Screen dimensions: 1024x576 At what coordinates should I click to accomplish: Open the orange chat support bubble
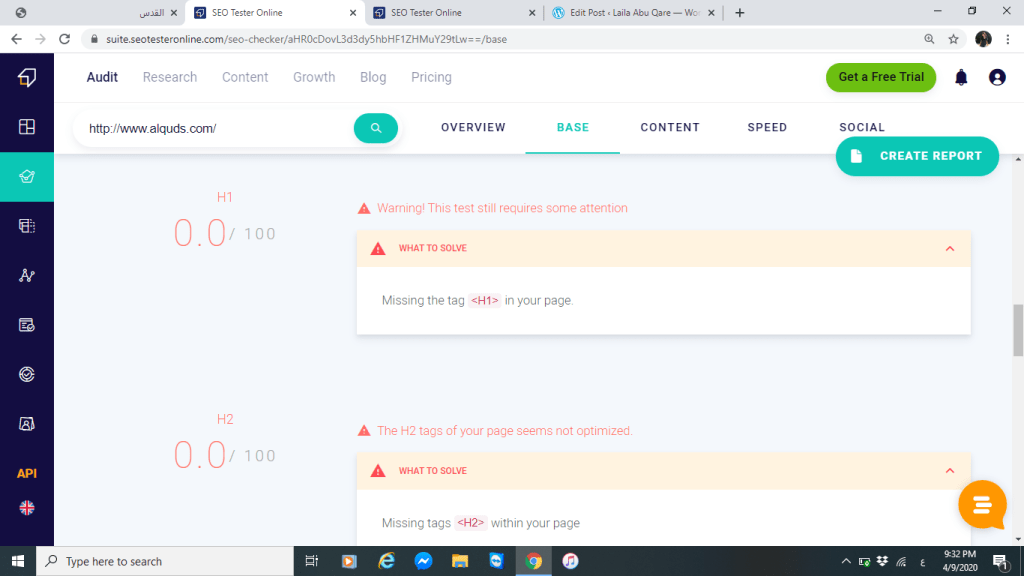(x=981, y=505)
